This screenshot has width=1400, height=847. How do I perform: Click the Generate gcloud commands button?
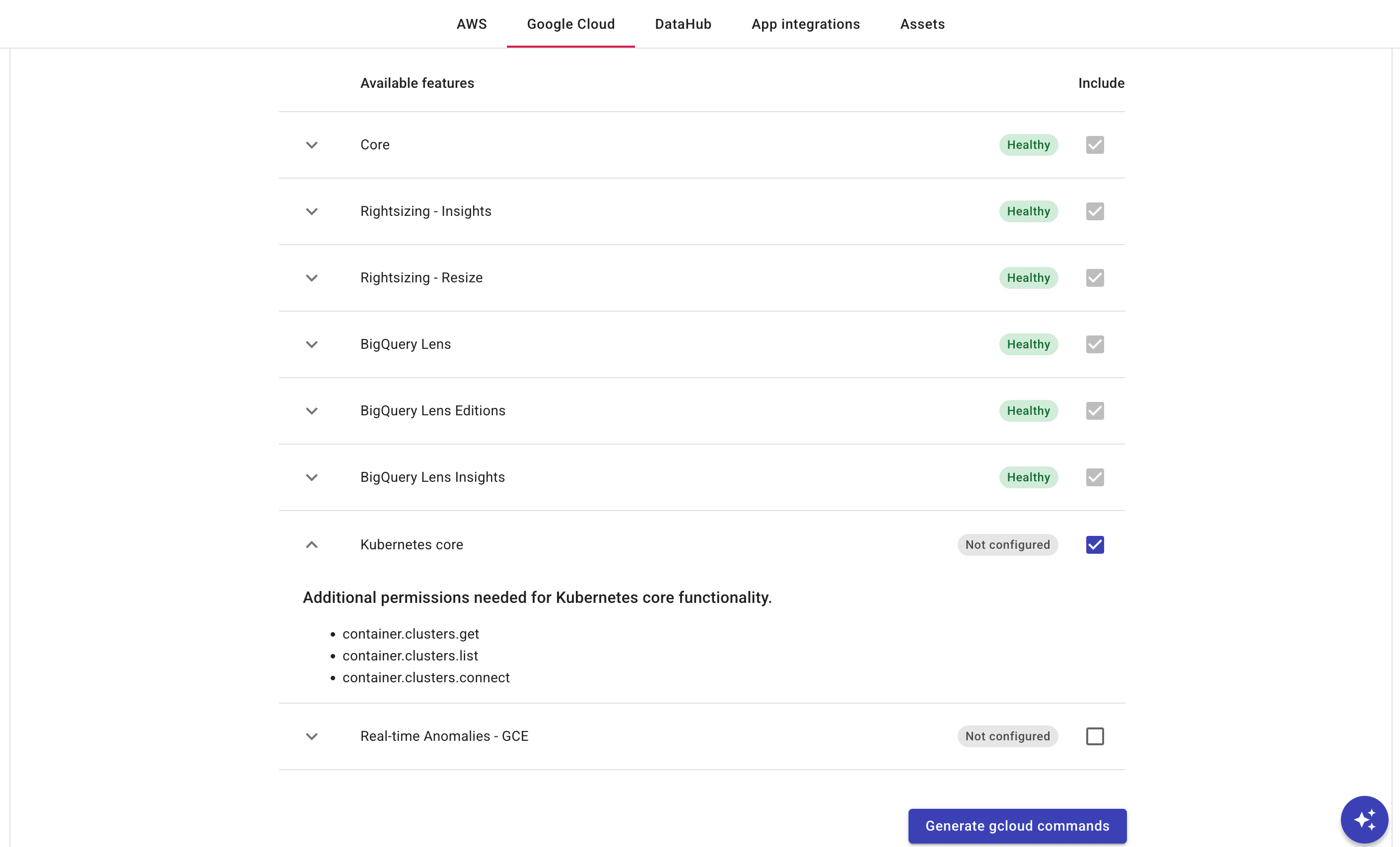(1016, 826)
